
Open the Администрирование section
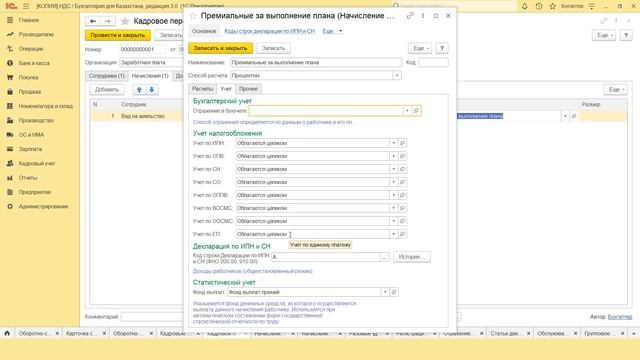click(43, 207)
